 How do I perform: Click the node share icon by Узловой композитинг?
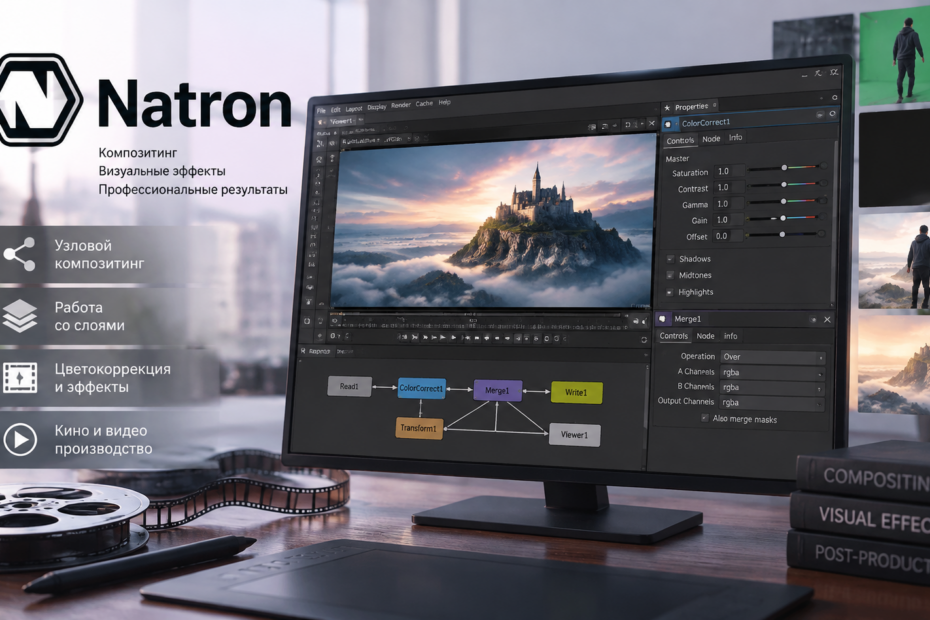pyautogui.click(x=20, y=255)
